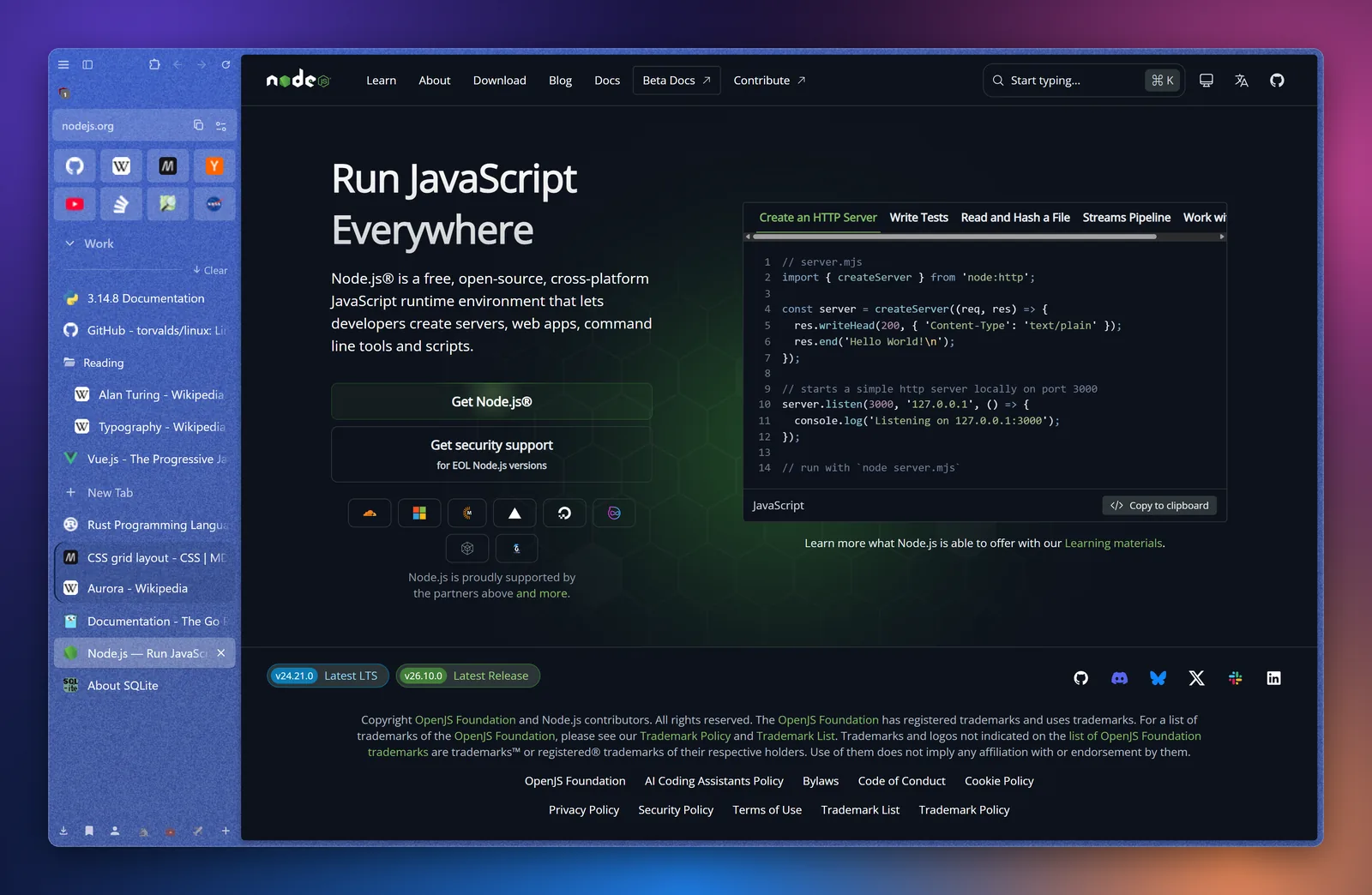Copy the nodejs.org URL with copy icon
This screenshot has height=895, width=1372.
pyautogui.click(x=198, y=125)
